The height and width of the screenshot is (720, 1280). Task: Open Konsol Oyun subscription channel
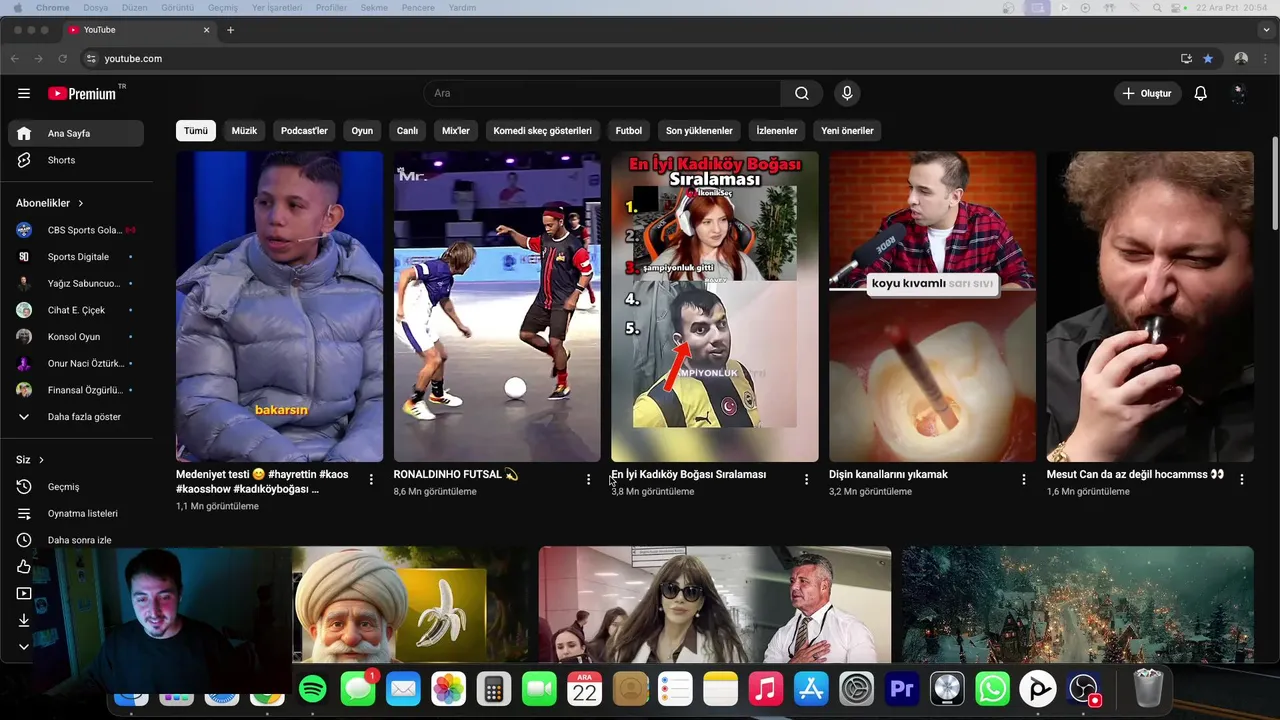(x=76, y=337)
